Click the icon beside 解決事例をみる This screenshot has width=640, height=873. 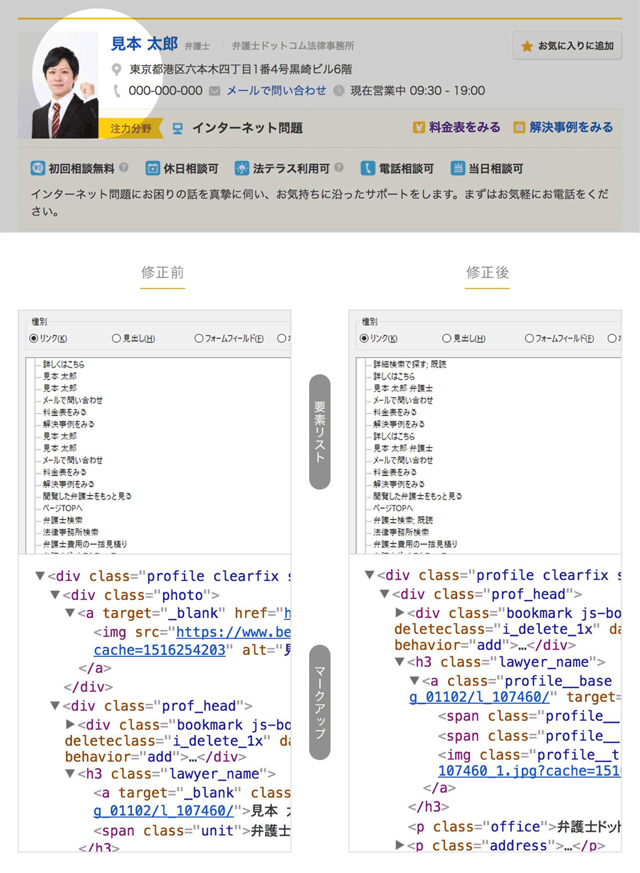coord(519,128)
